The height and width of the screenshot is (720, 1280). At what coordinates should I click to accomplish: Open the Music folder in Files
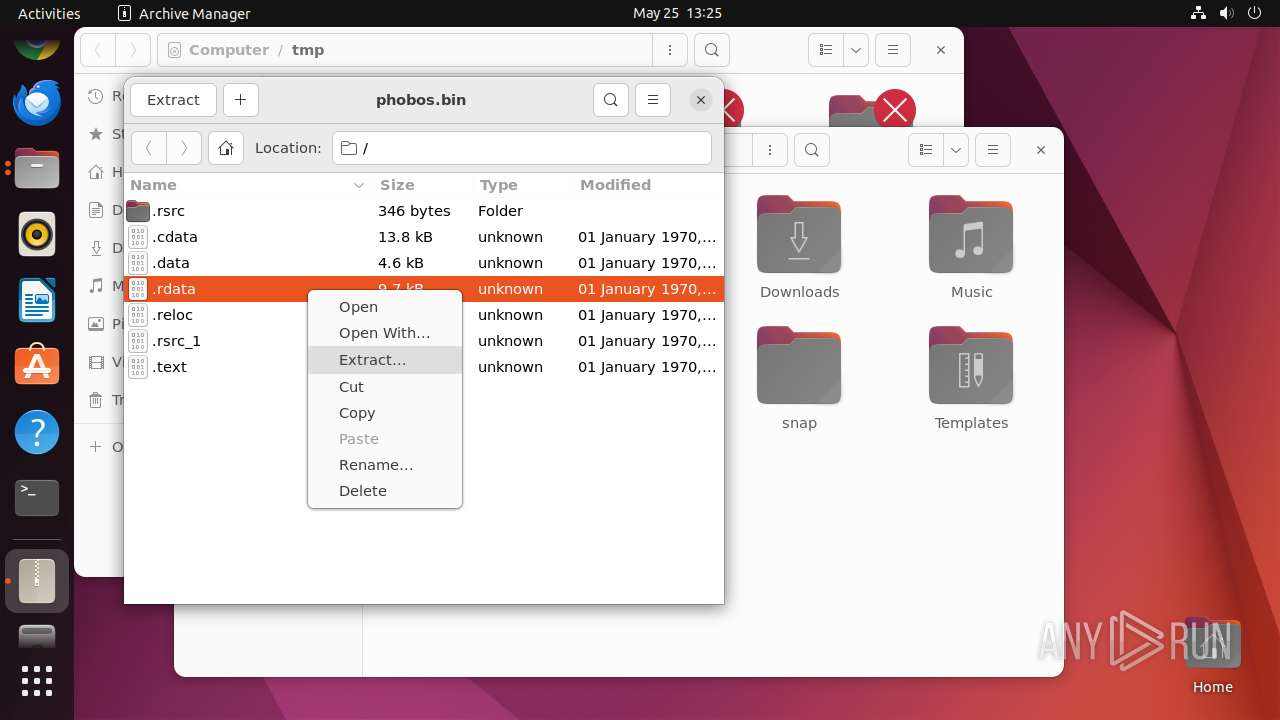coord(971,247)
